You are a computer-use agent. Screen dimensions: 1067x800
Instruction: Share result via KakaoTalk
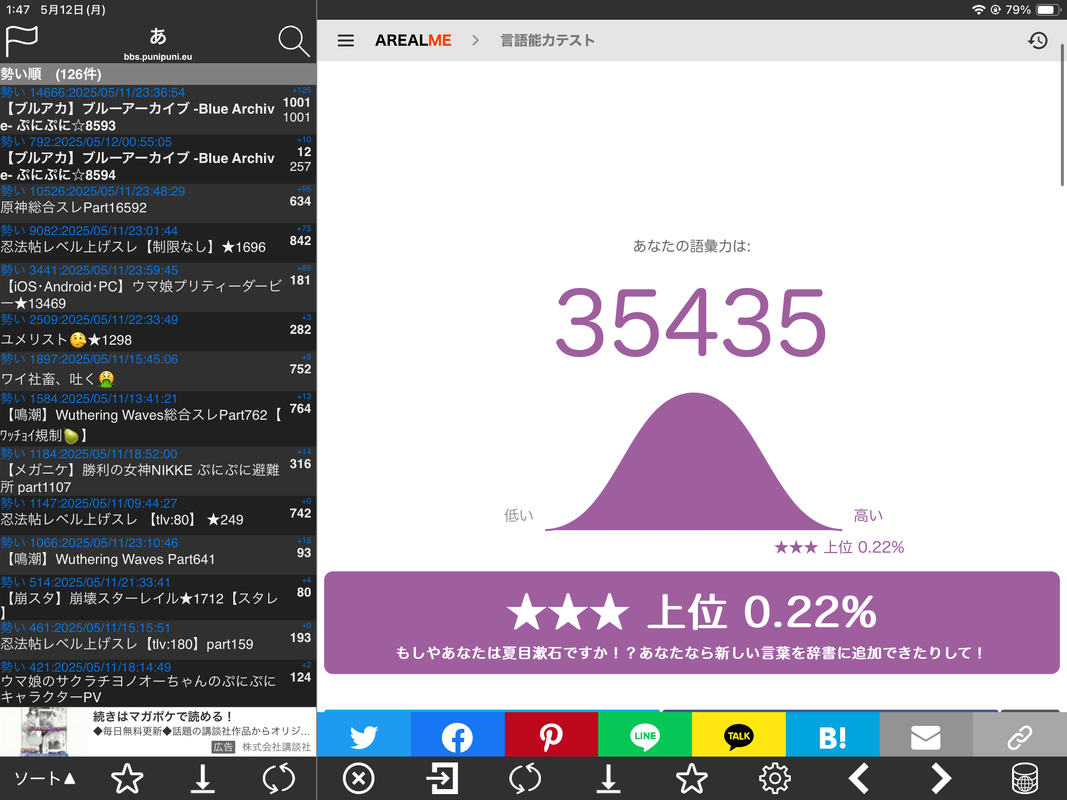(739, 736)
